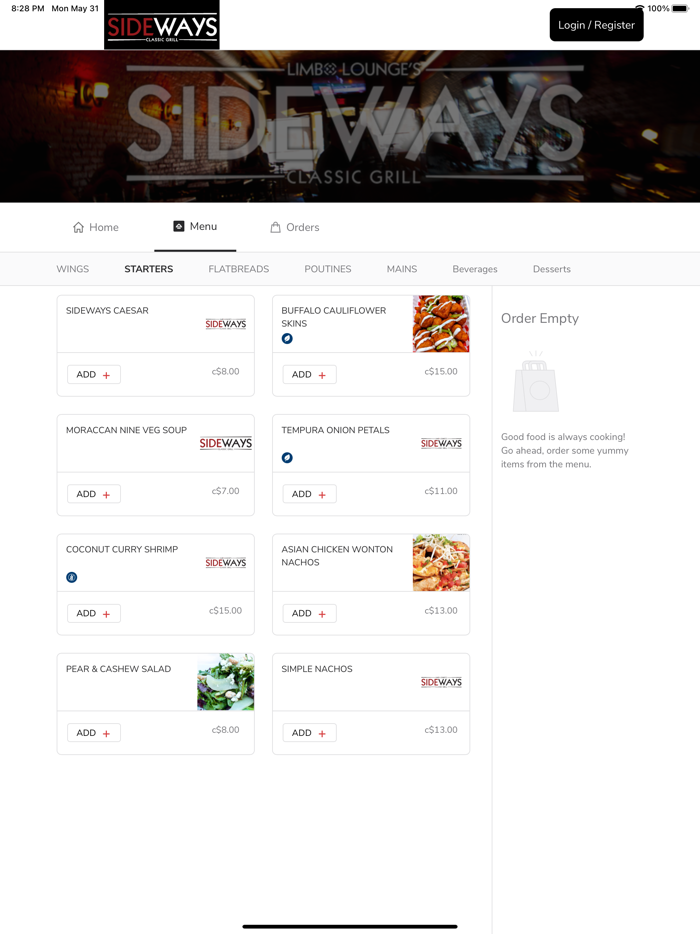700x934 pixels.
Task: Open the Login / Register button
Action: tap(596, 25)
